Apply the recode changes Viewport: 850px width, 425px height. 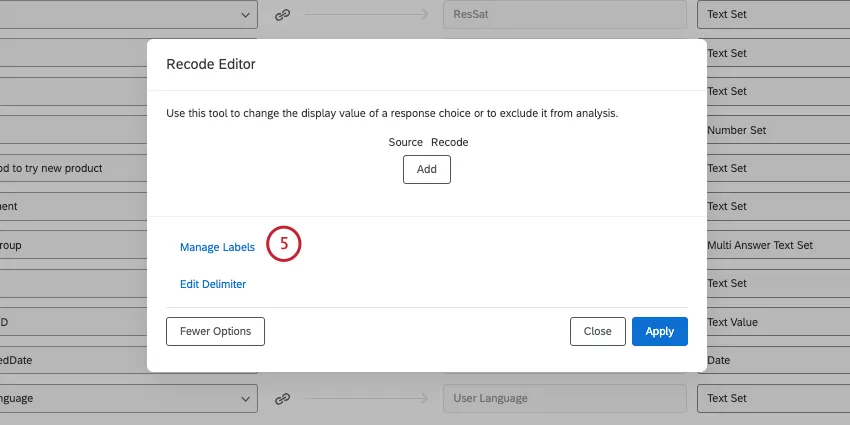(x=659, y=331)
